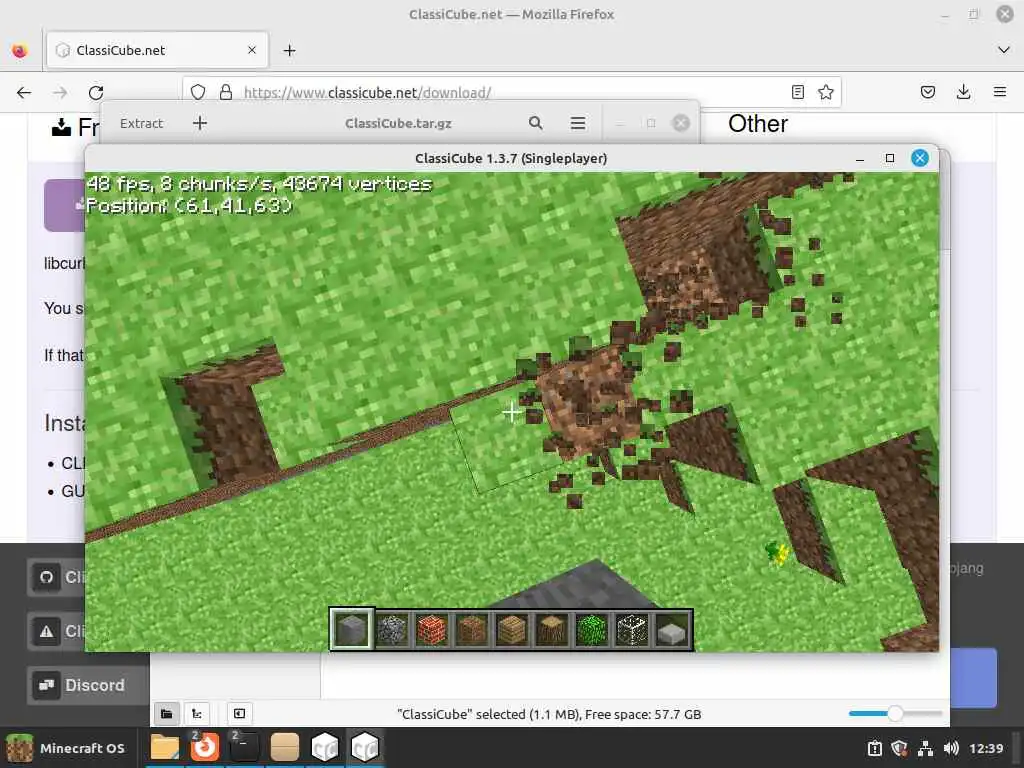The image size is (1024, 768).
Task: Open archive manager taskbar item
Action: click(285, 748)
